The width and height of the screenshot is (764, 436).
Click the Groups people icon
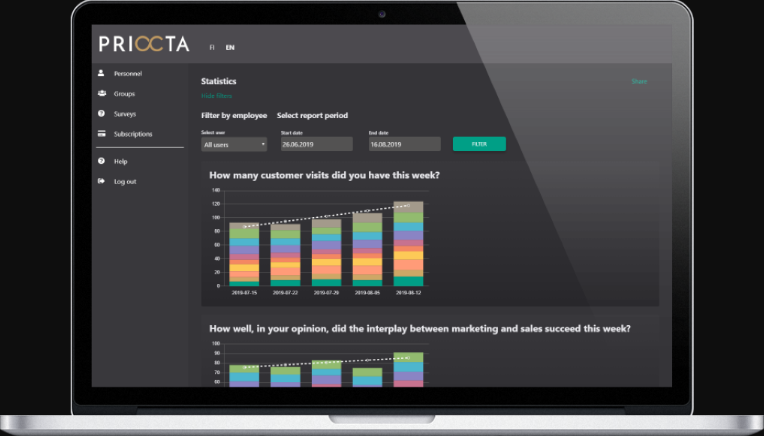click(101, 94)
